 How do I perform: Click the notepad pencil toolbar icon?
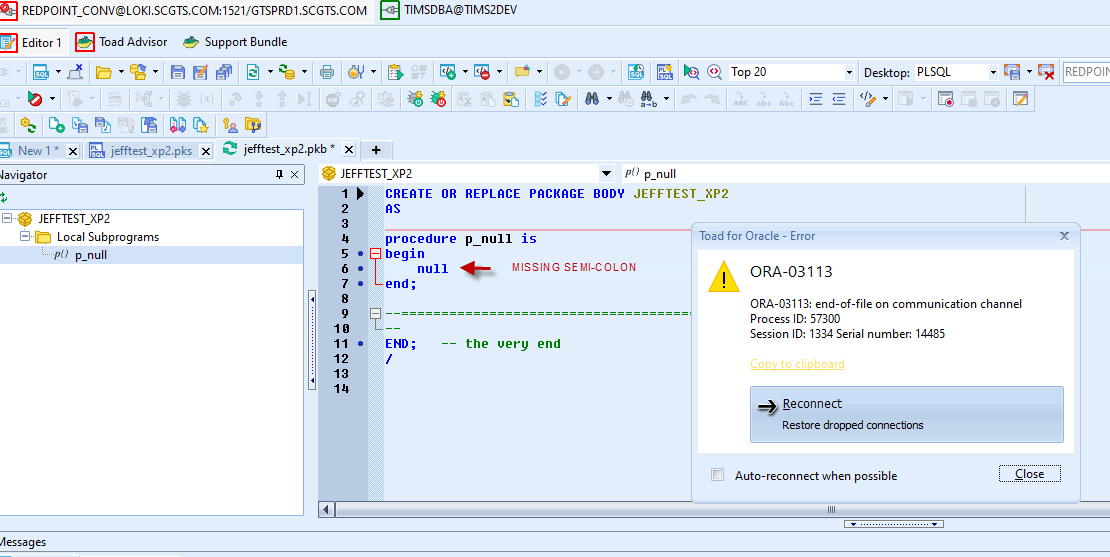pyautogui.click(x=1020, y=99)
